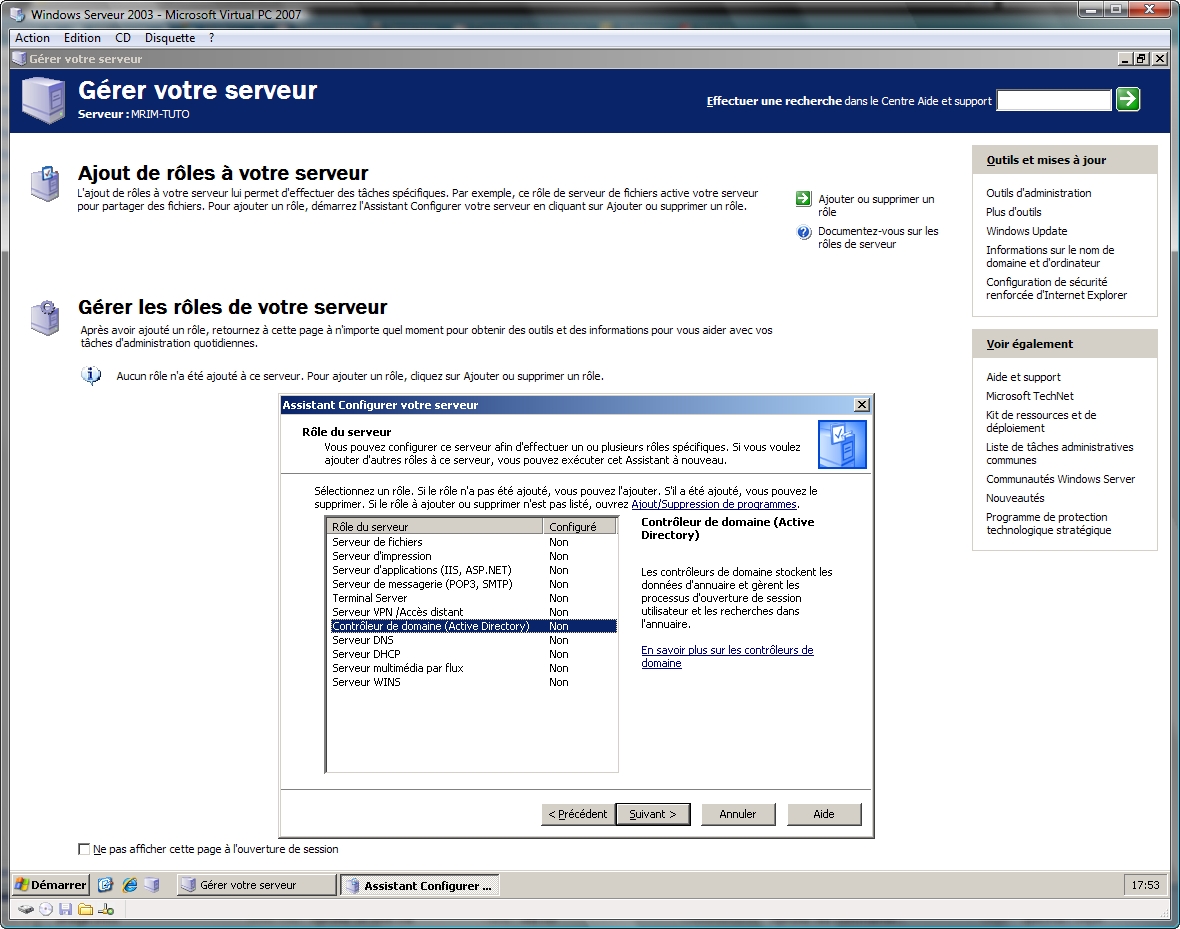Click the shared folder icon in Virtual PC status bar
1180x929 pixels.
(x=85, y=909)
